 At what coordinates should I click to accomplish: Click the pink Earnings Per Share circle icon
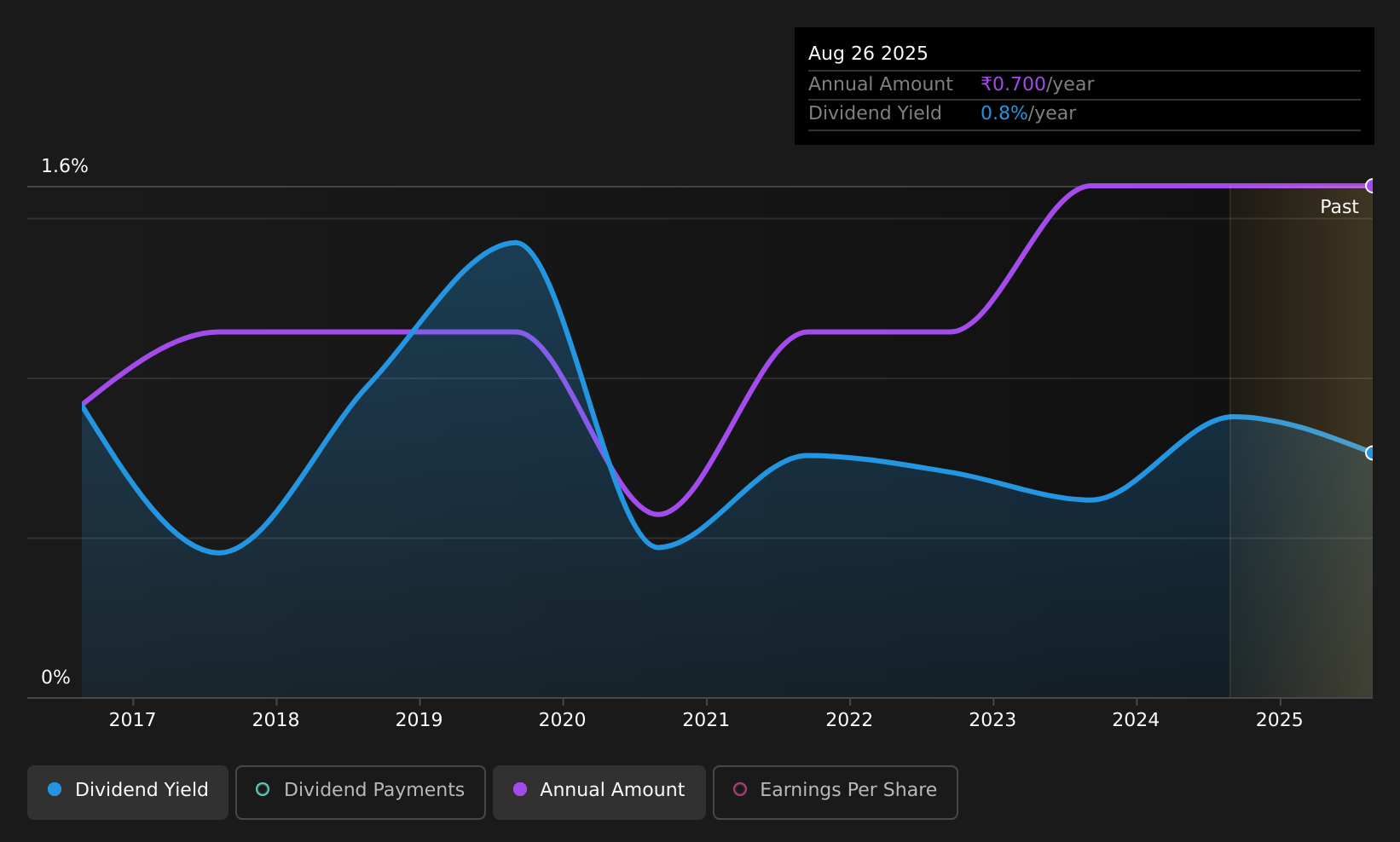point(740,789)
